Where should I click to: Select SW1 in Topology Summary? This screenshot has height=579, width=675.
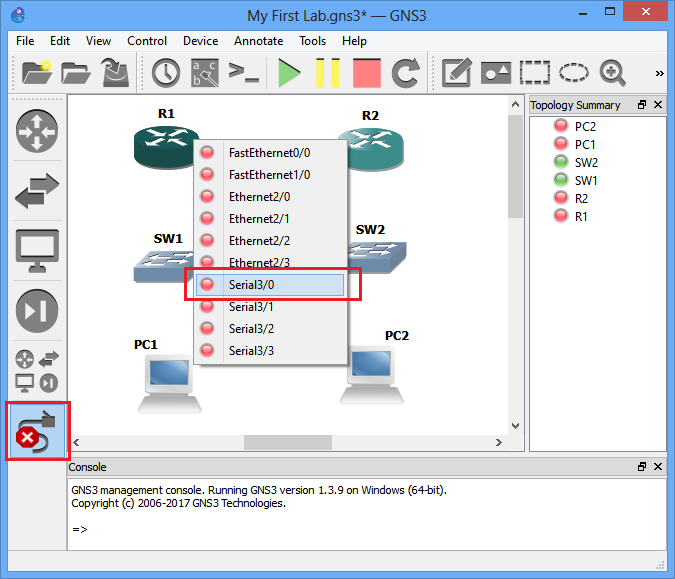[586, 180]
